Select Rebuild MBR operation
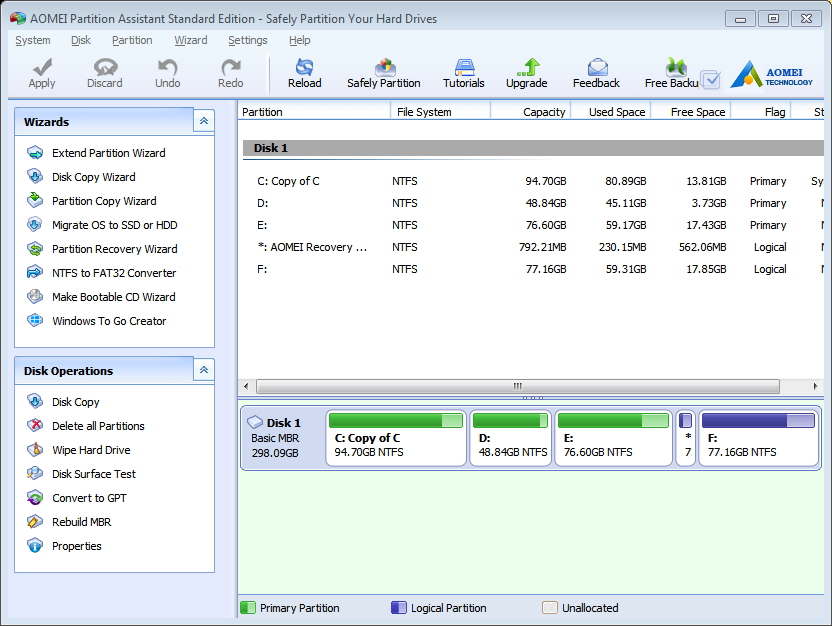The height and width of the screenshot is (626, 832). (x=82, y=522)
